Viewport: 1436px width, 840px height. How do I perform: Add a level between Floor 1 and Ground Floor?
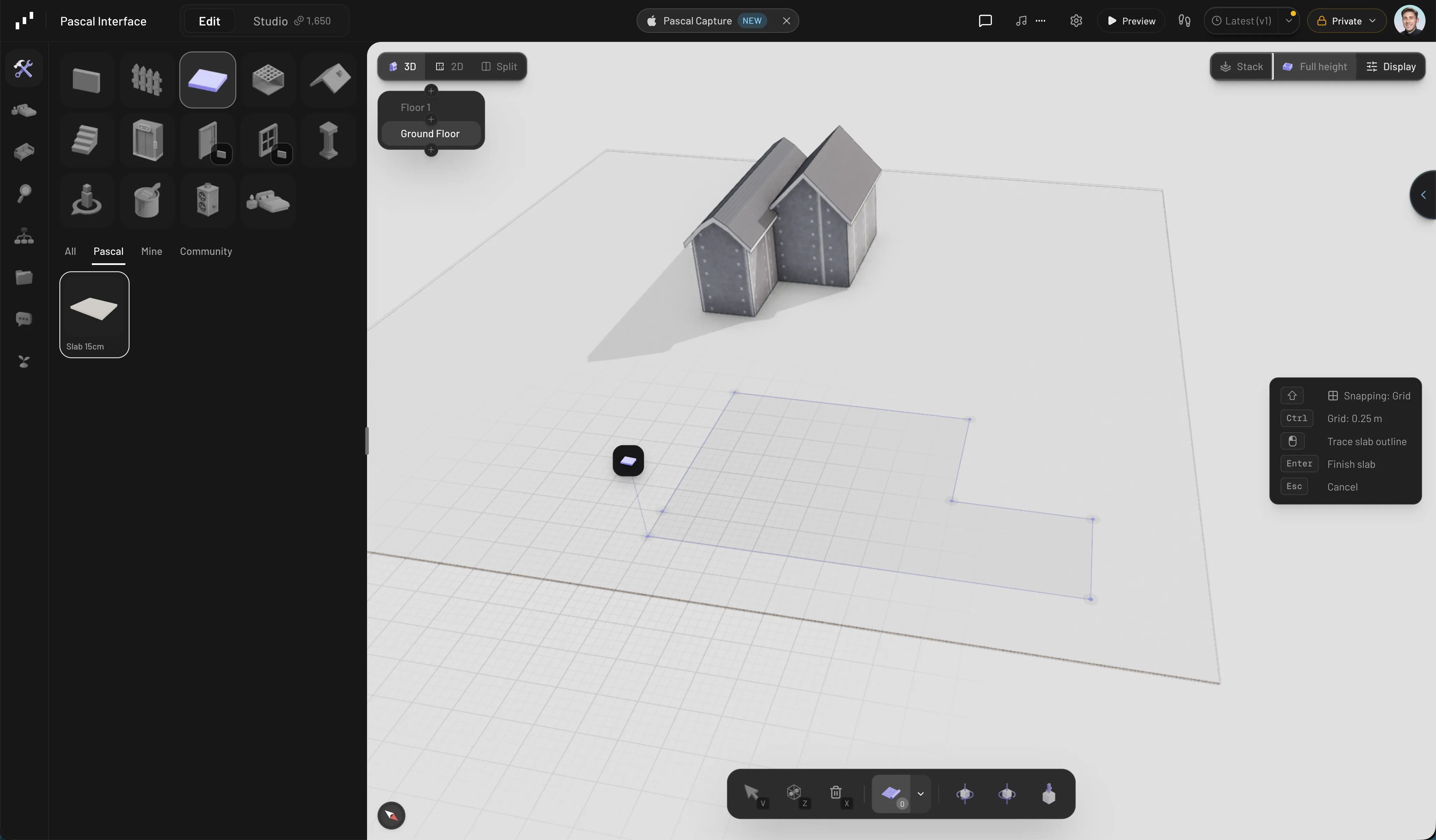(x=431, y=120)
